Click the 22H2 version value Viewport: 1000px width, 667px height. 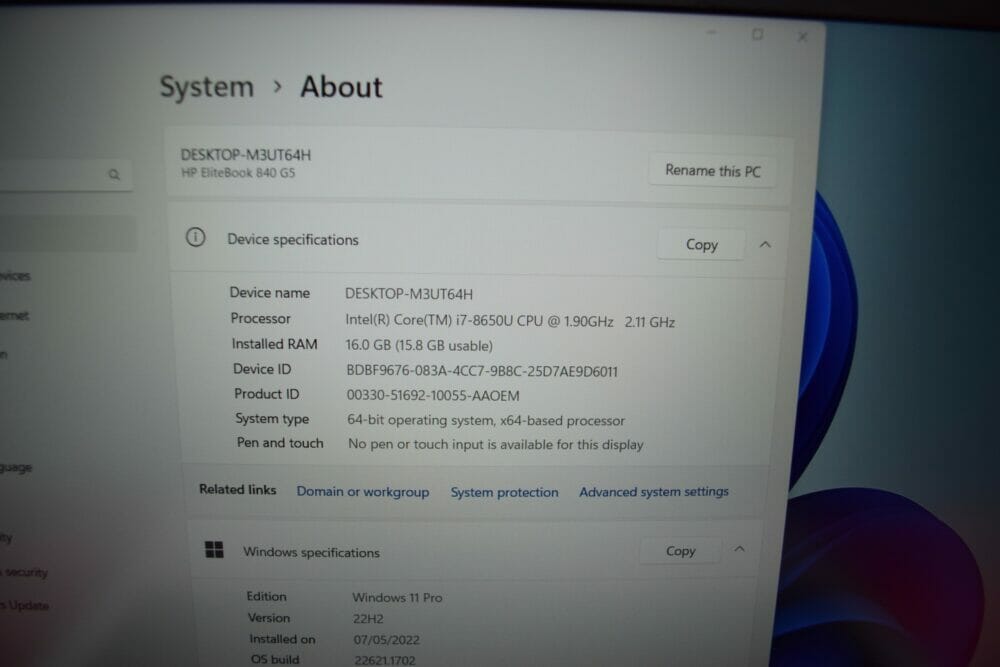[x=369, y=619]
